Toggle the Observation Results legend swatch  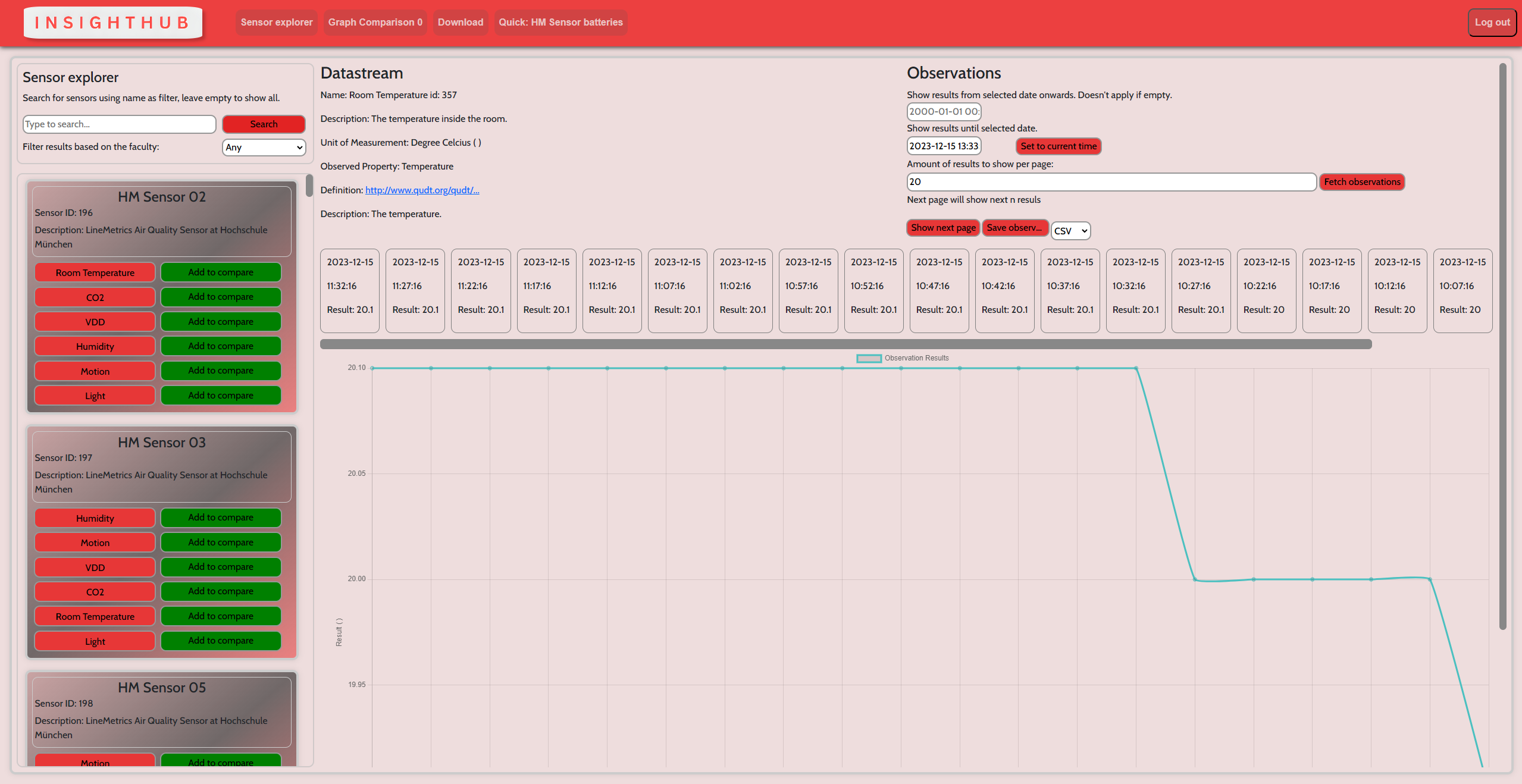869,358
